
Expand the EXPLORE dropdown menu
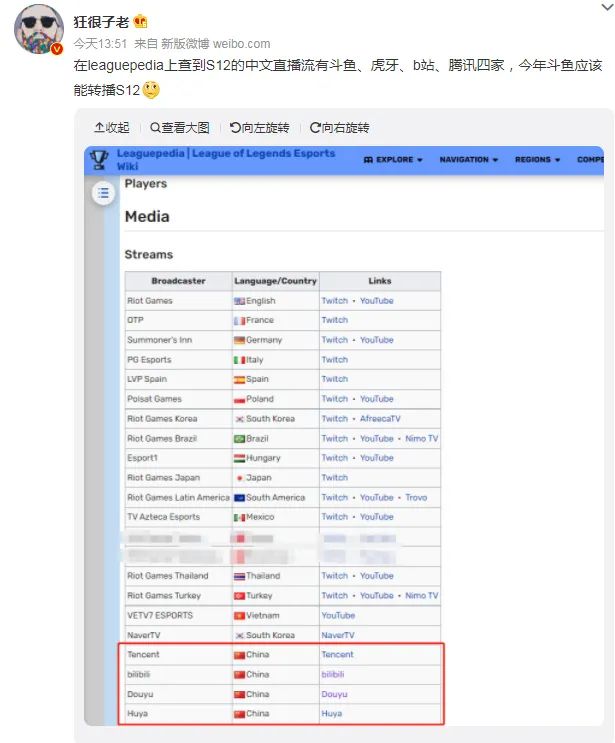[x=393, y=160]
